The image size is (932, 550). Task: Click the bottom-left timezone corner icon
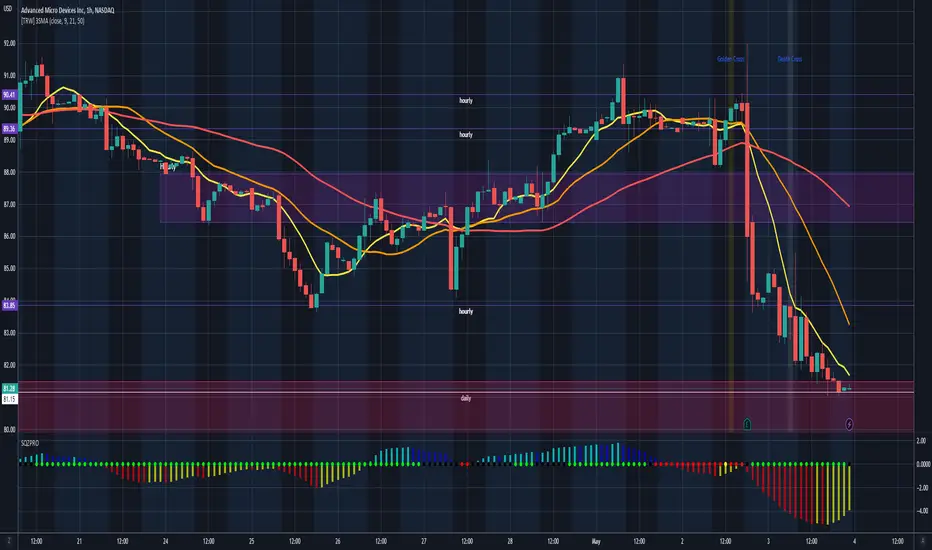[x=9, y=541]
